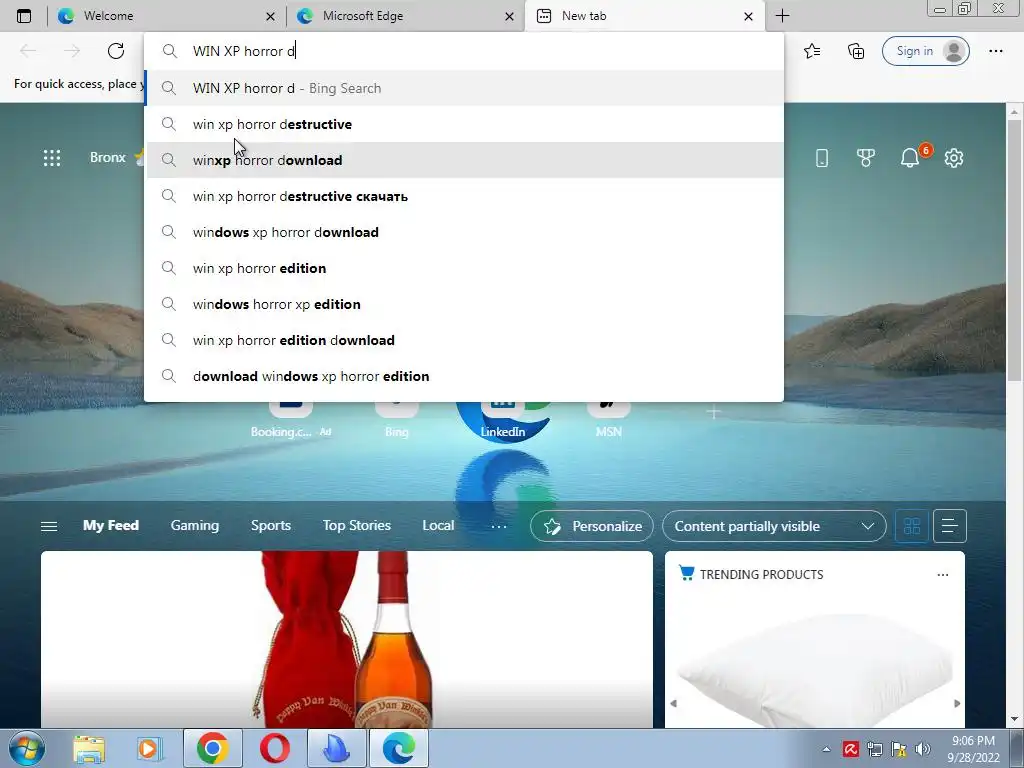Choose suggestion 'windows horror xp edition'

coord(464,304)
